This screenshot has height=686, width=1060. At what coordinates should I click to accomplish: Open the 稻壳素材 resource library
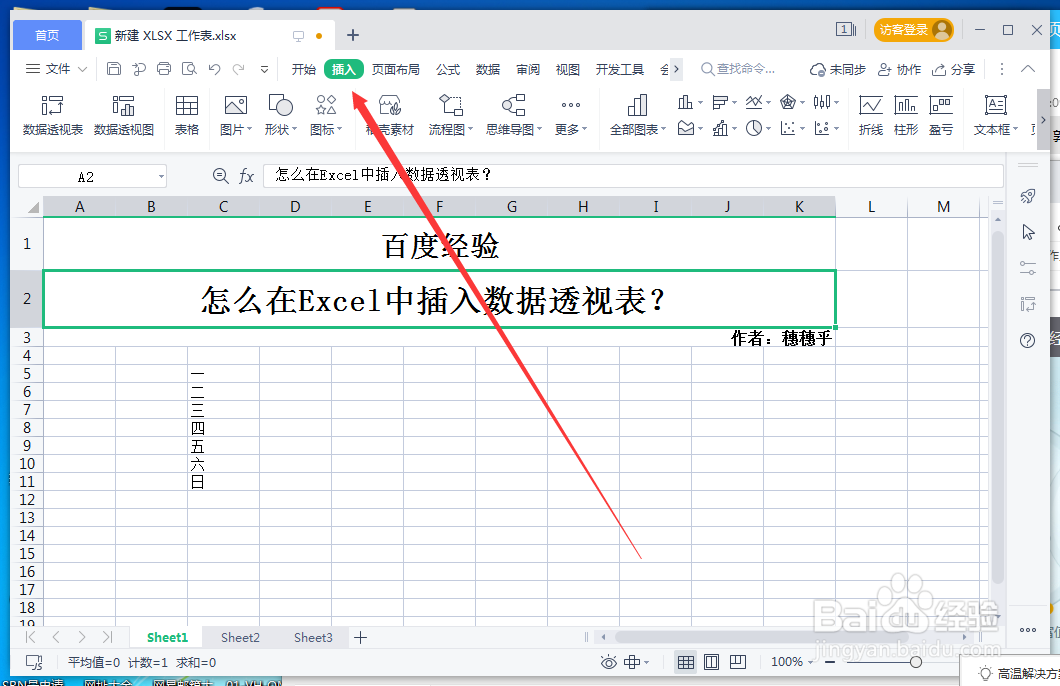[x=388, y=113]
